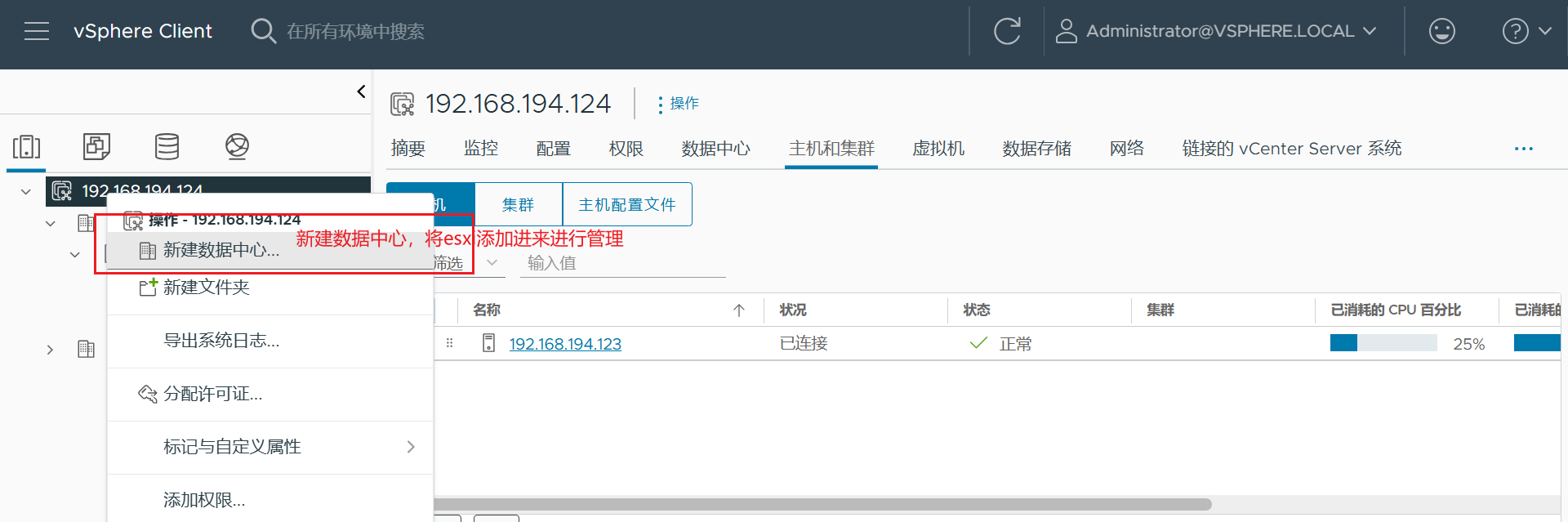
Task: Collapse the left navigation pane
Action: point(361,91)
